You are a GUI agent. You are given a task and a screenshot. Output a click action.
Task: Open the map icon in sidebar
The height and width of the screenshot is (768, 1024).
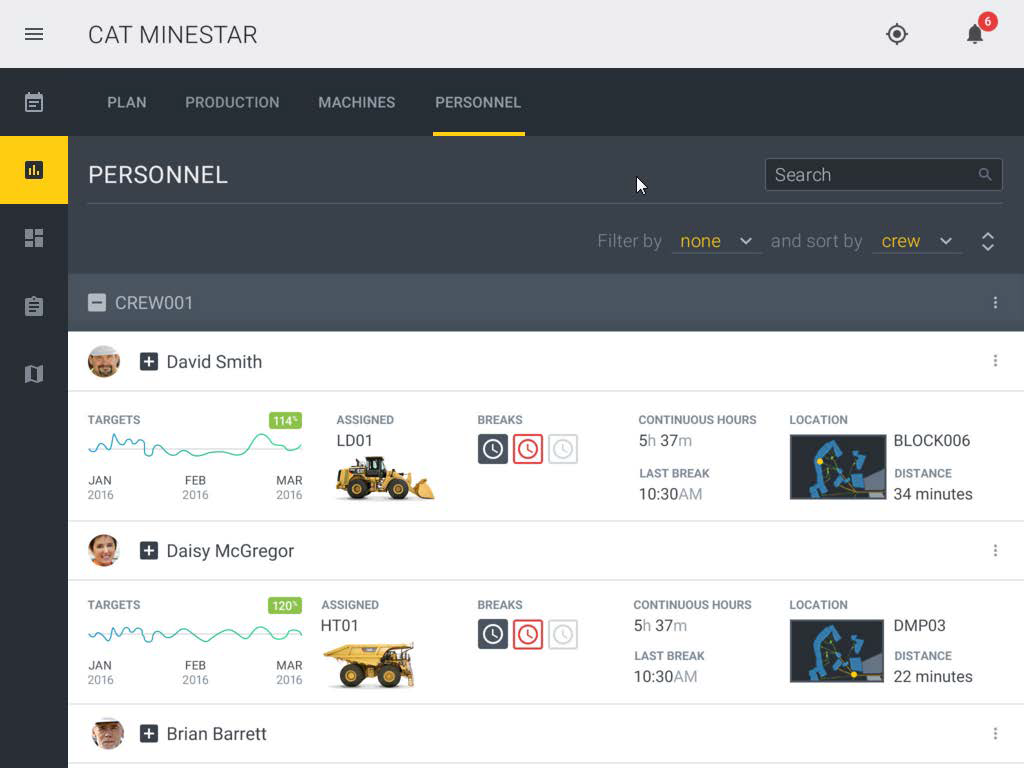pos(34,374)
